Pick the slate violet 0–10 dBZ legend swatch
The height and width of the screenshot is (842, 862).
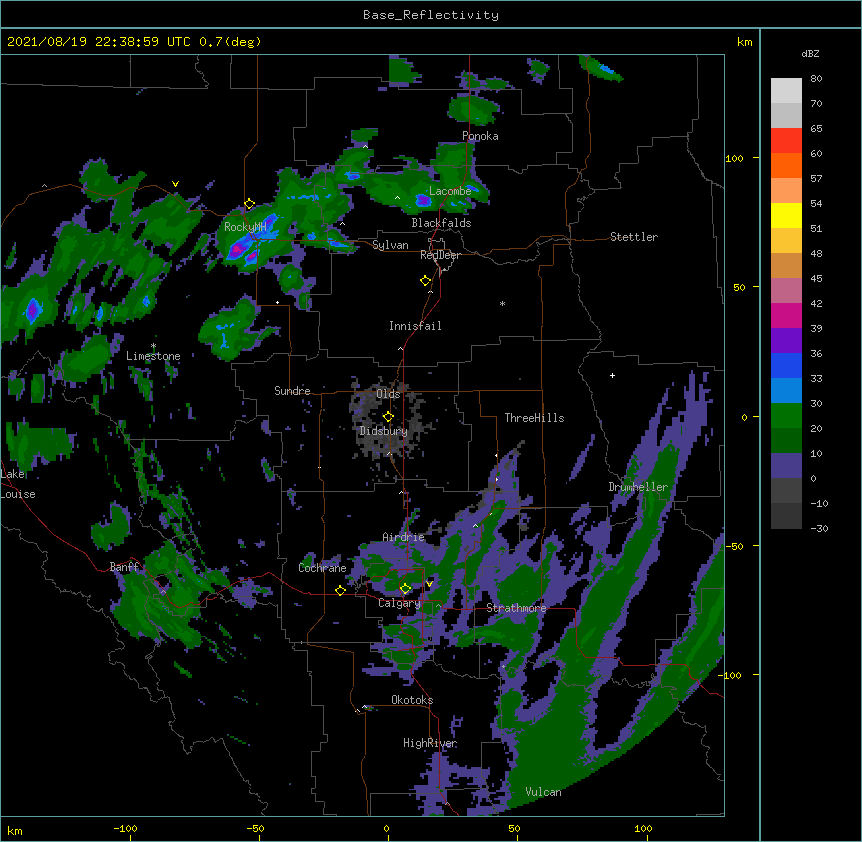click(786, 466)
